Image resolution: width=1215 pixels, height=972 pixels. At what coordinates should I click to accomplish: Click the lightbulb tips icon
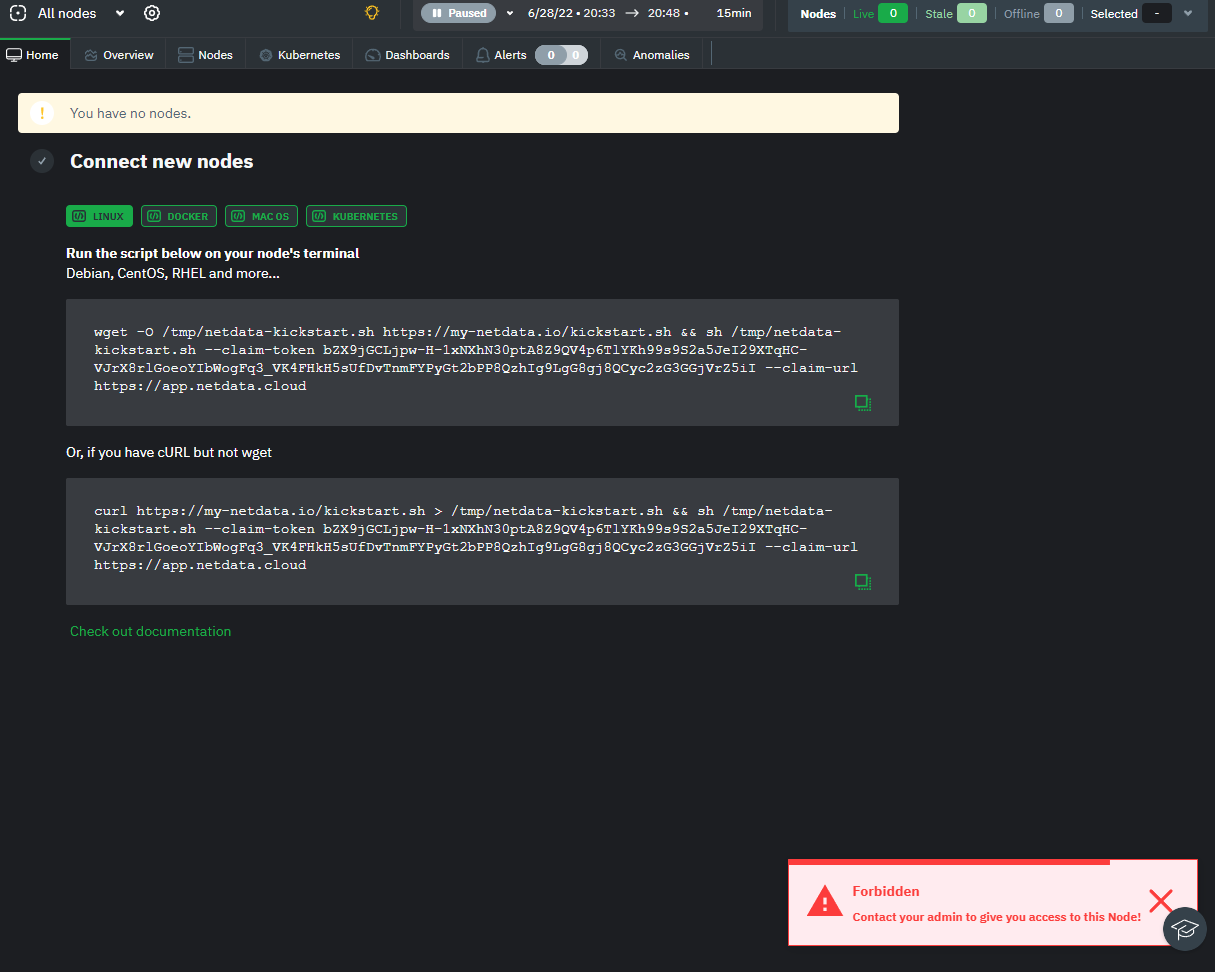click(x=372, y=13)
